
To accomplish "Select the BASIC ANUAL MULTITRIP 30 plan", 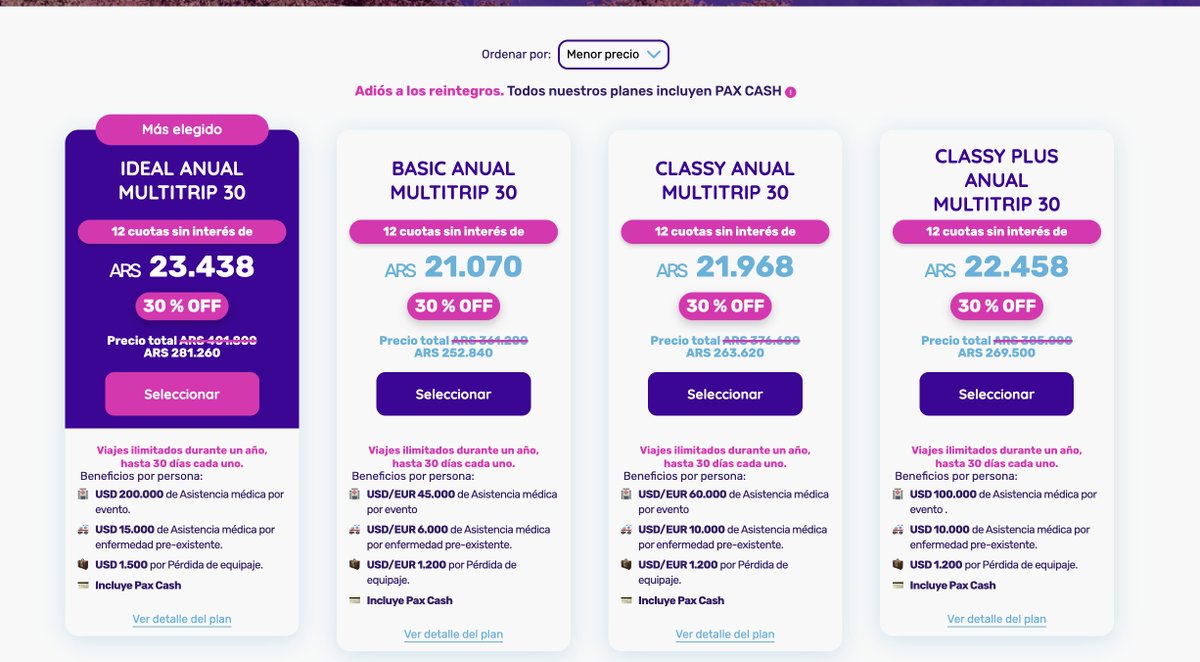I will (453, 394).
